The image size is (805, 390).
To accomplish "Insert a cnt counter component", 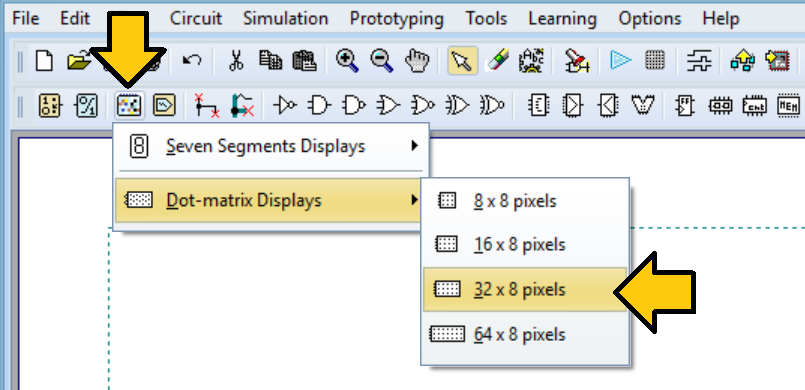I will pos(755,106).
